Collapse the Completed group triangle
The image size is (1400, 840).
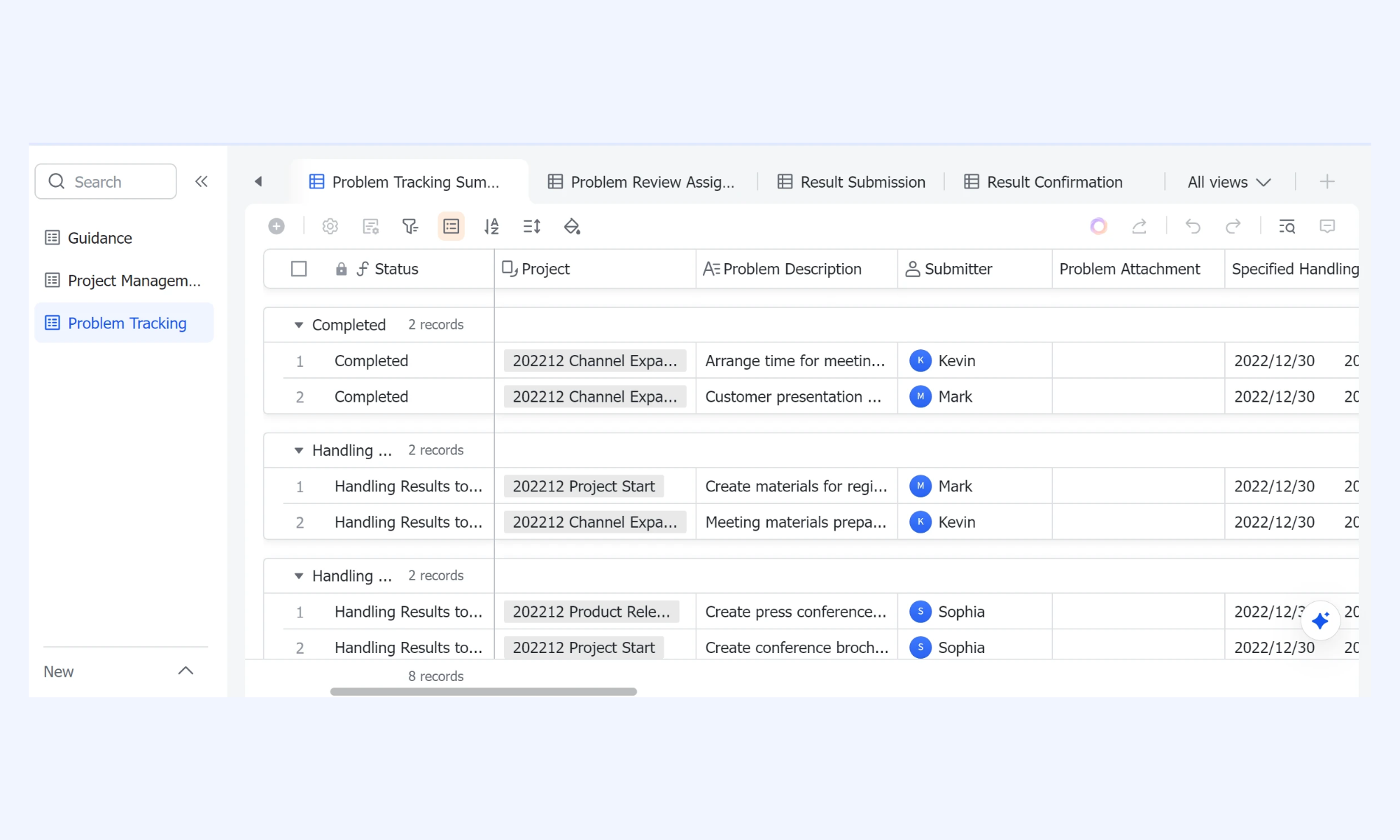299,325
